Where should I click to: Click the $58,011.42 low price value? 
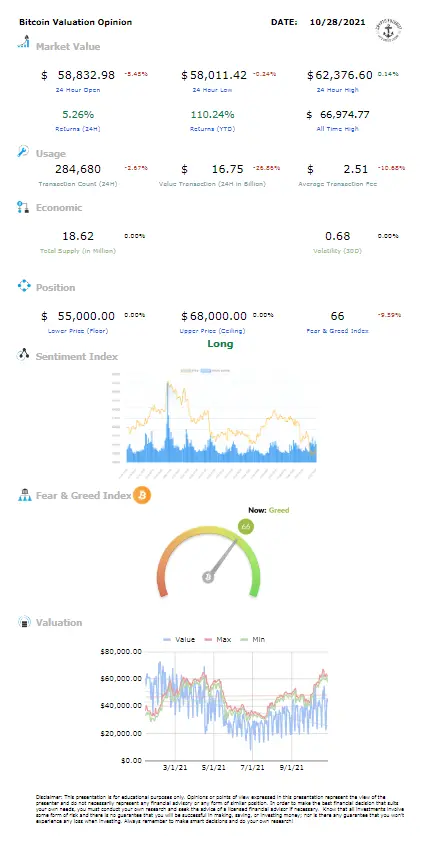click(214, 76)
